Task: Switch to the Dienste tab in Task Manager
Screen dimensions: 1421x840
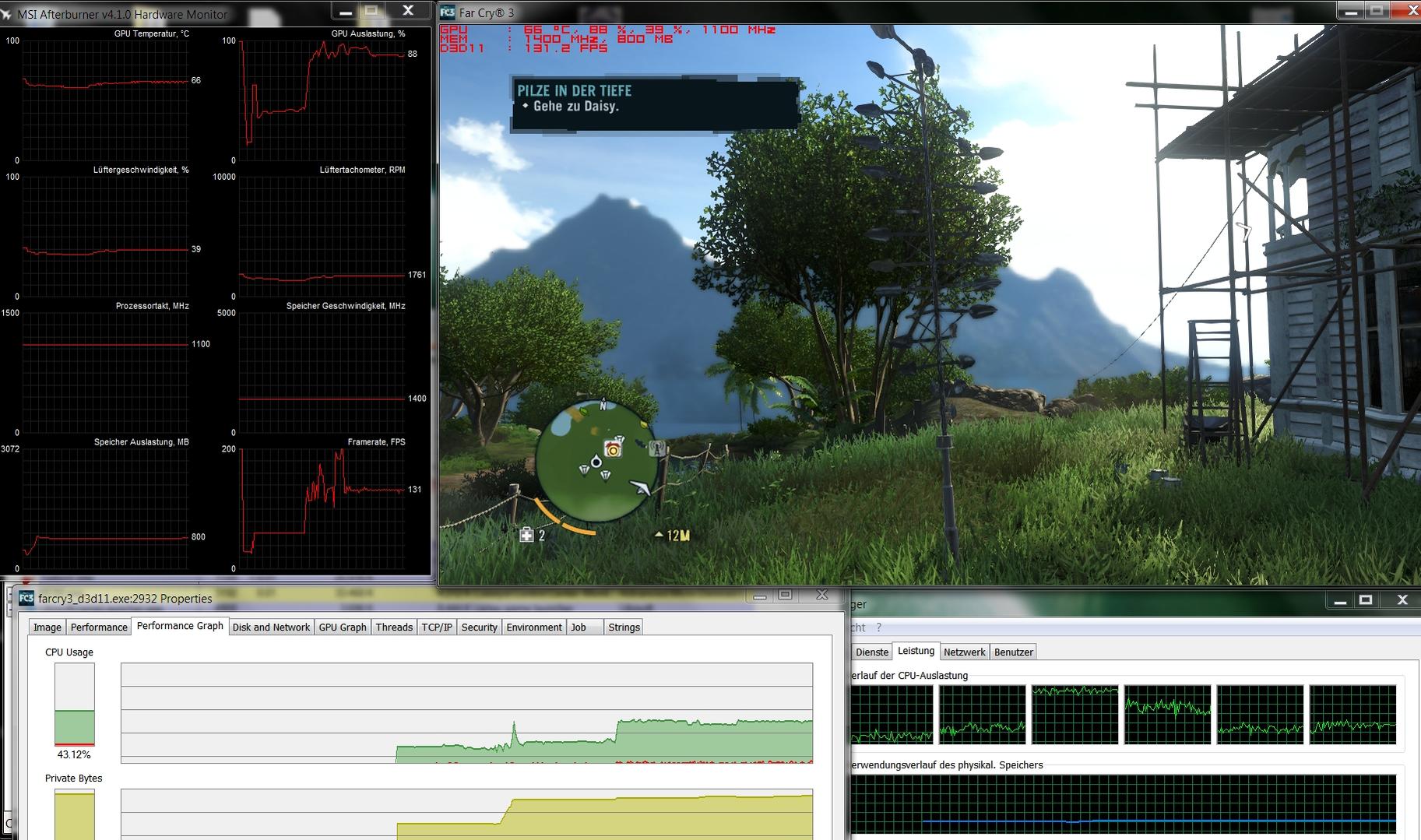Action: (x=871, y=652)
